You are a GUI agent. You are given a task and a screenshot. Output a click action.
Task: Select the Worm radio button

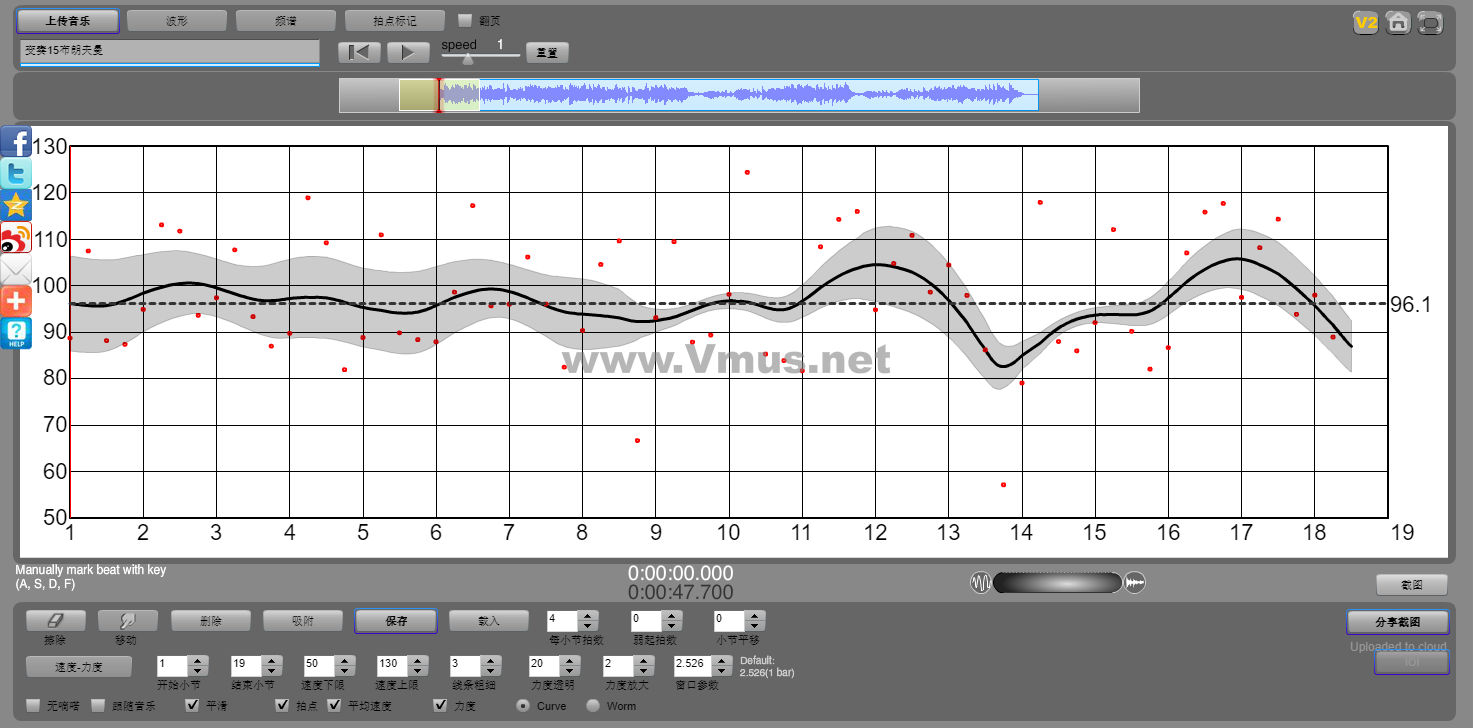click(593, 706)
